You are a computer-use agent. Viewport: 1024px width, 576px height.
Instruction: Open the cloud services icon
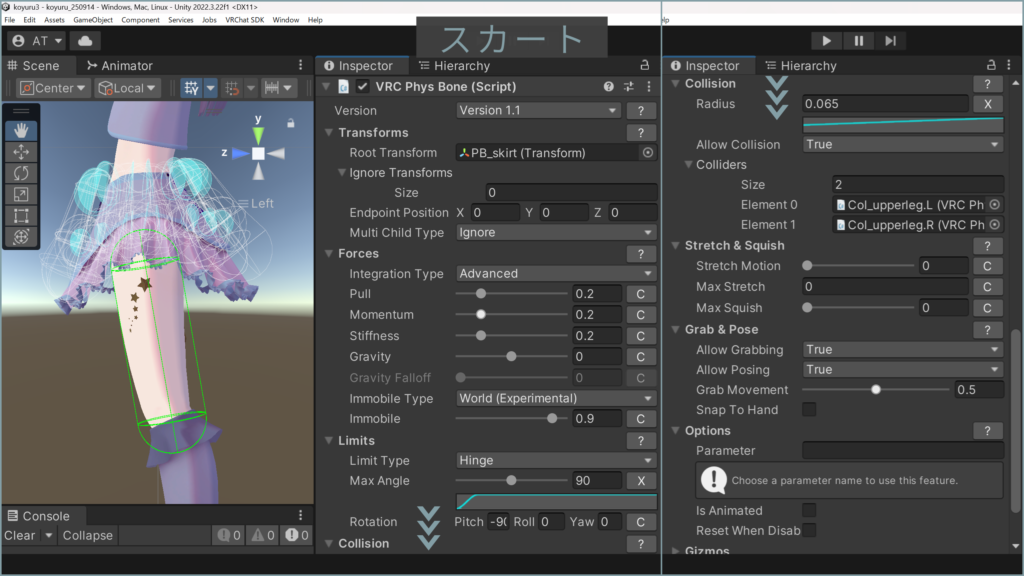(x=84, y=41)
